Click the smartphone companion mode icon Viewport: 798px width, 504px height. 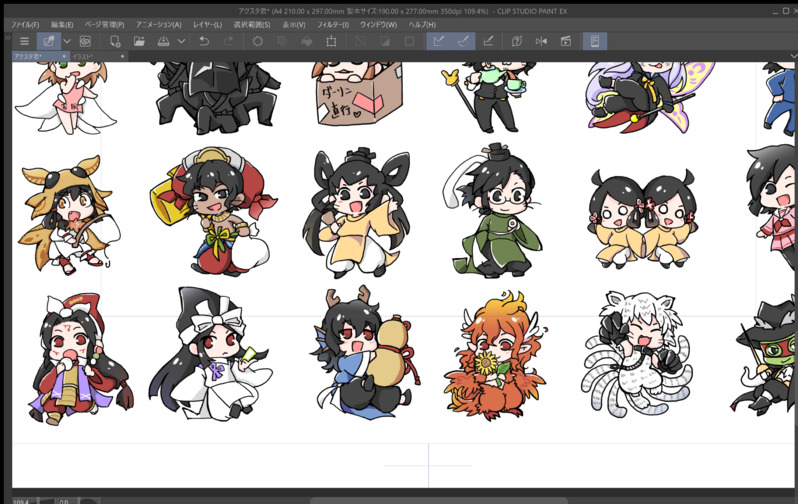tap(594, 41)
